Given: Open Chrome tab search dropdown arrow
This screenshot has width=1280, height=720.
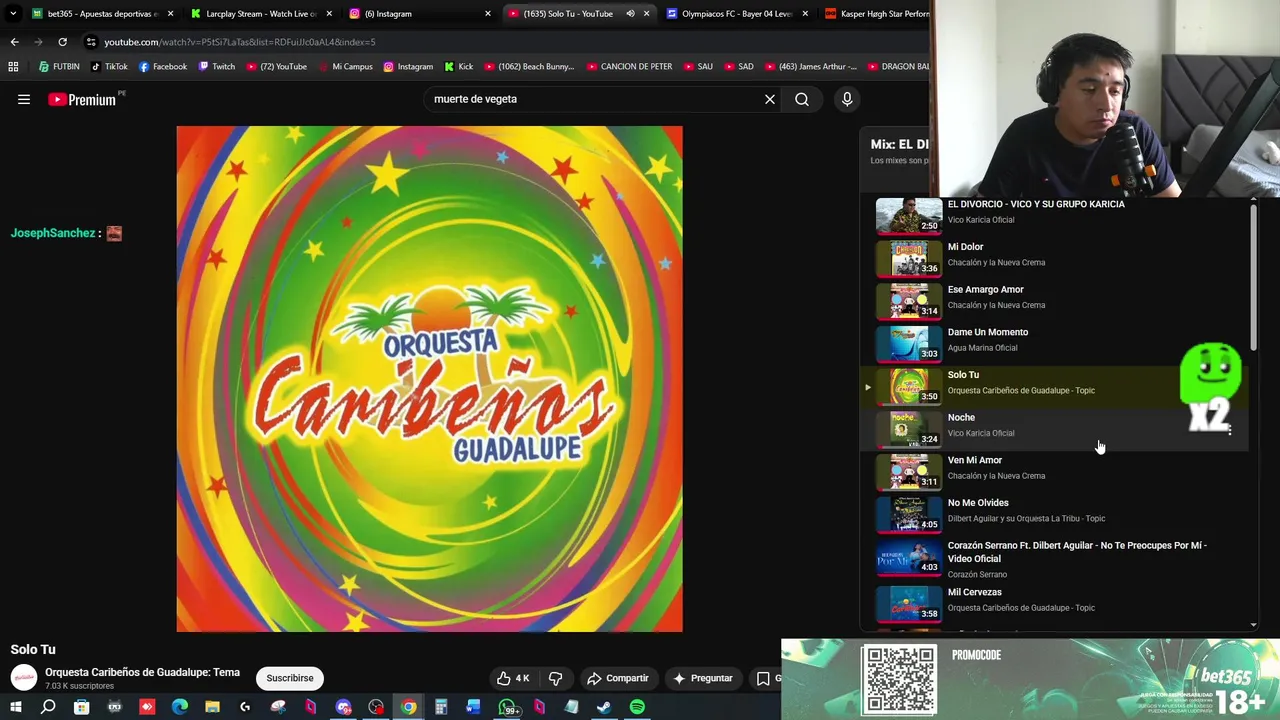Looking at the screenshot, I should (13, 14).
